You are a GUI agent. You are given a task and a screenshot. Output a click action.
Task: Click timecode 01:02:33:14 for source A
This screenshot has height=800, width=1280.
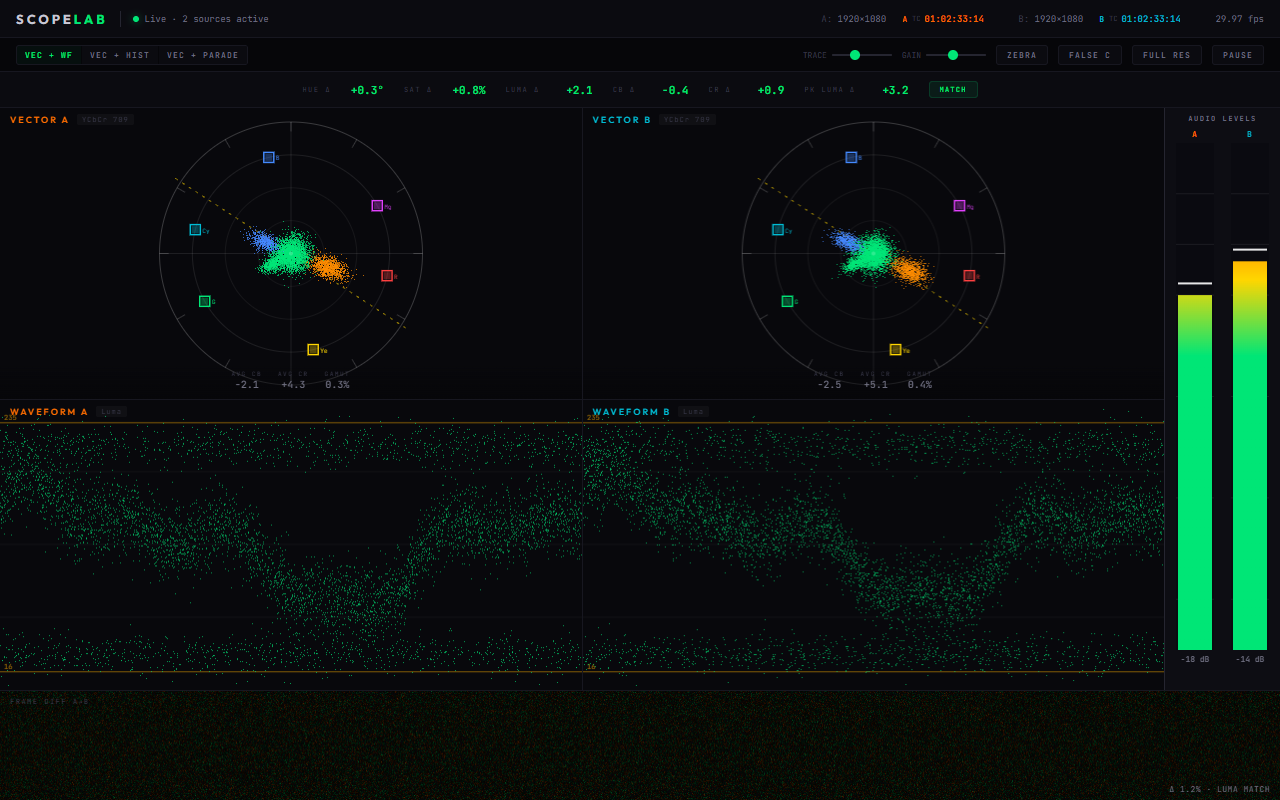[954, 19]
